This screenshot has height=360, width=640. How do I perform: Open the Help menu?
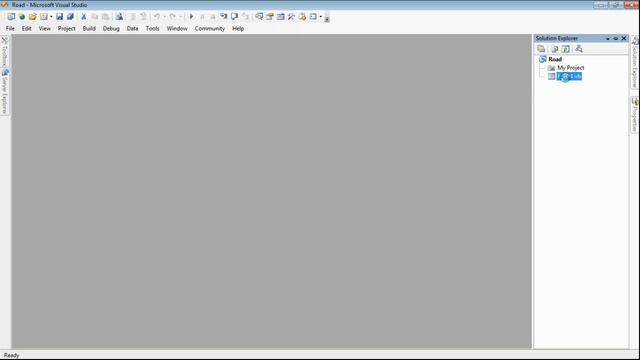[x=238, y=29]
